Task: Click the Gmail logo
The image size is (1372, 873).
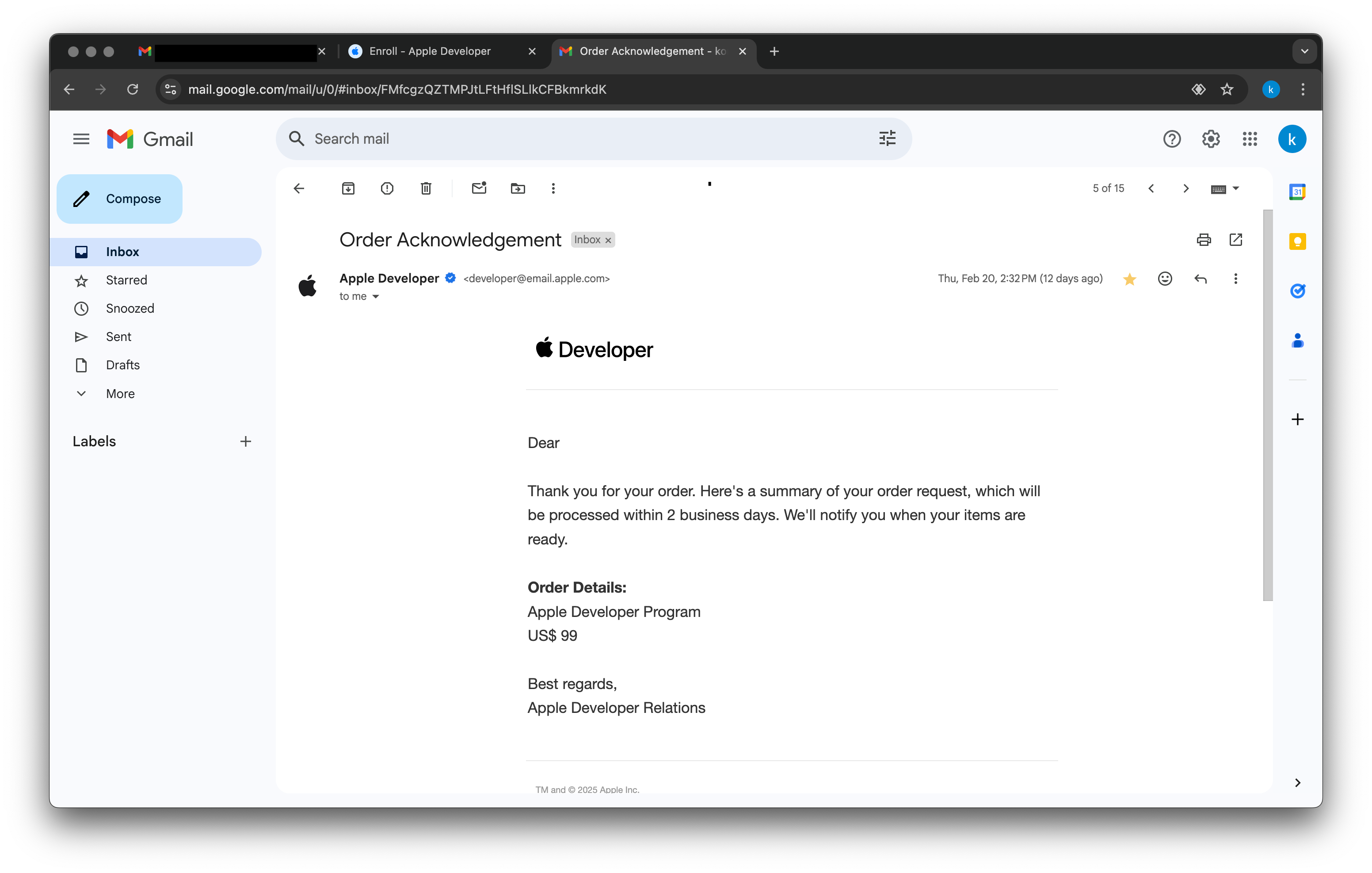Action: pyautogui.click(x=150, y=138)
